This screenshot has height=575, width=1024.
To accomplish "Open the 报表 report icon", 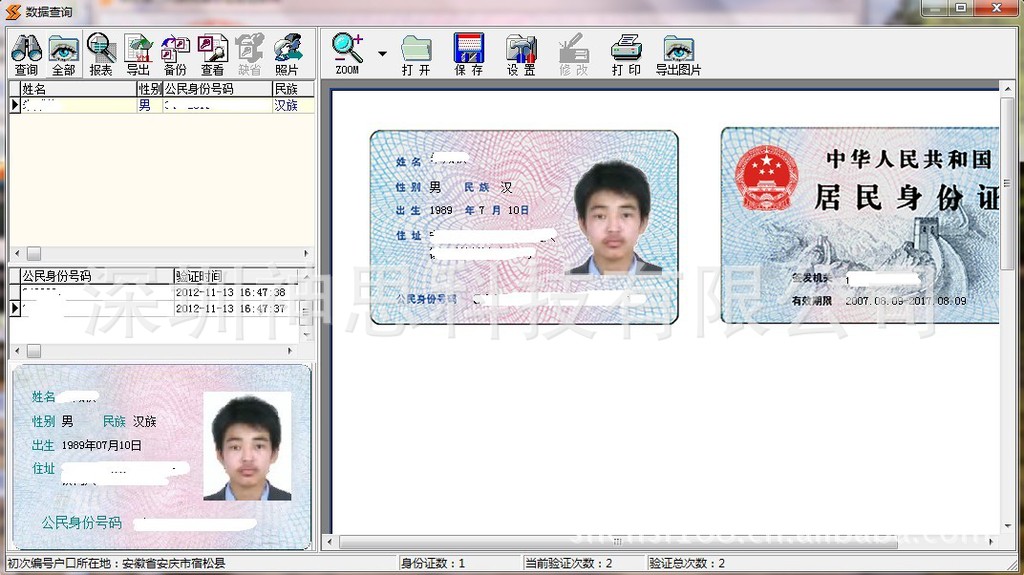I will [101, 54].
